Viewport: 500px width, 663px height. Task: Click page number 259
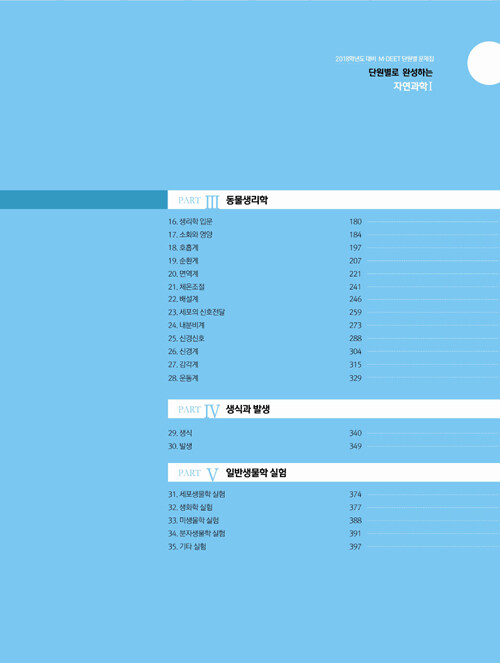coord(355,312)
